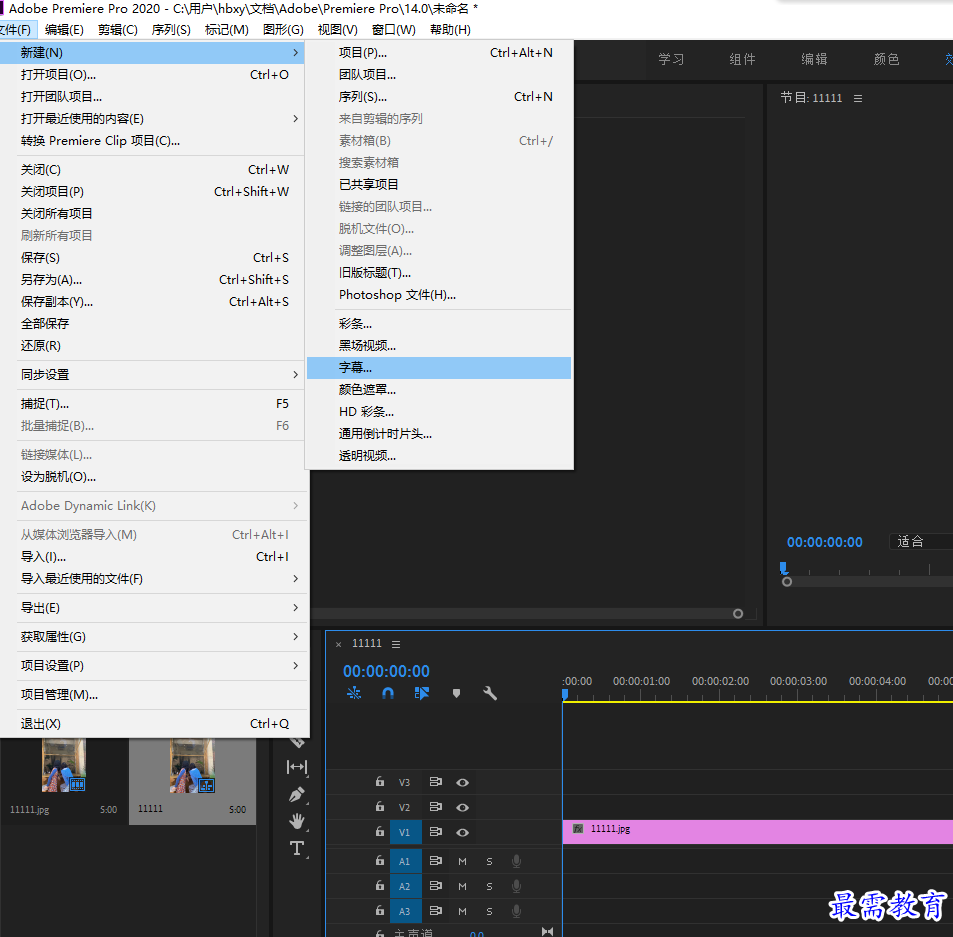953x937 pixels.
Task: Select the Pen tool
Action: tap(297, 795)
